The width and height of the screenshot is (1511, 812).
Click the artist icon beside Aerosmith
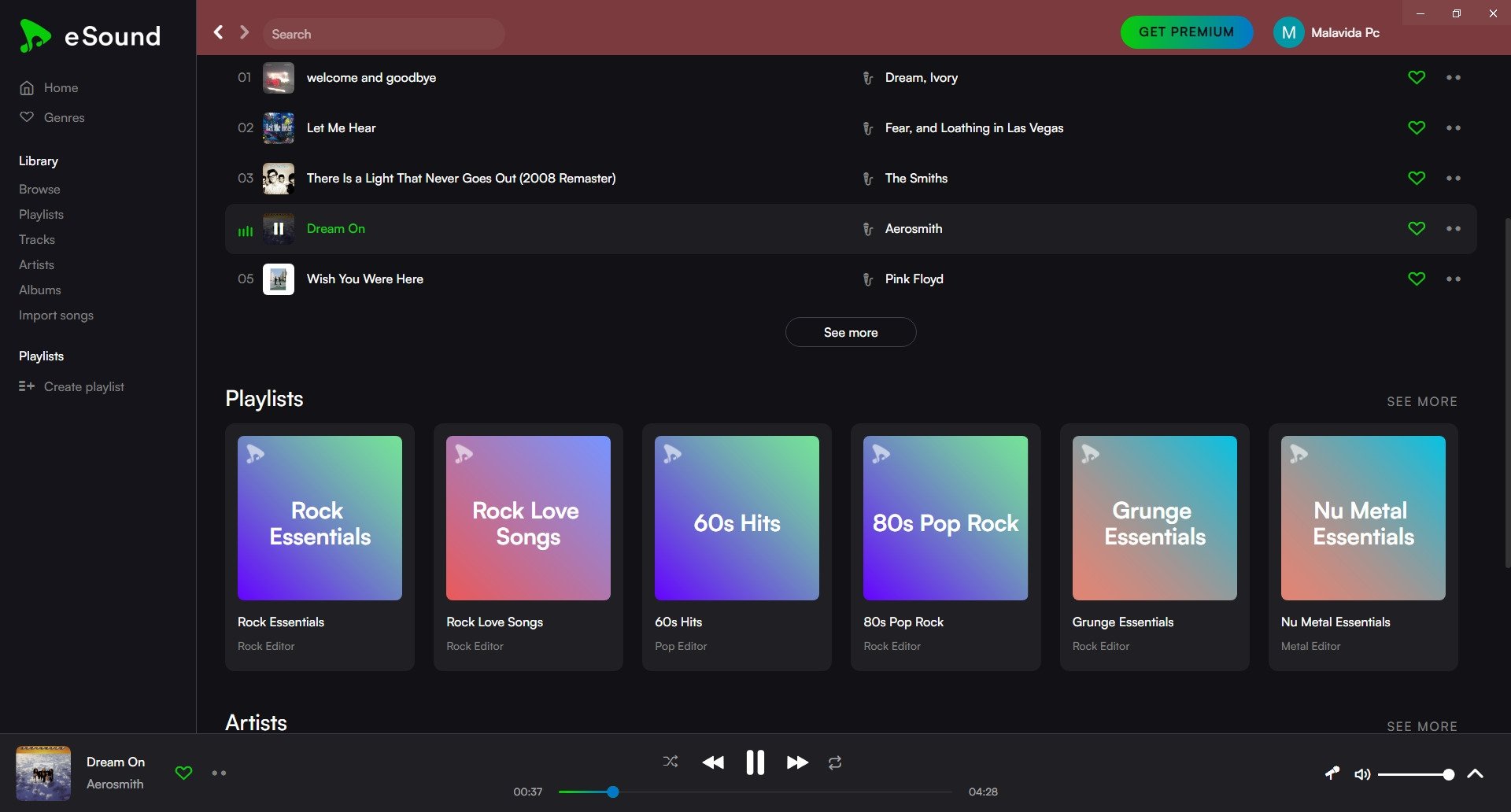(867, 229)
